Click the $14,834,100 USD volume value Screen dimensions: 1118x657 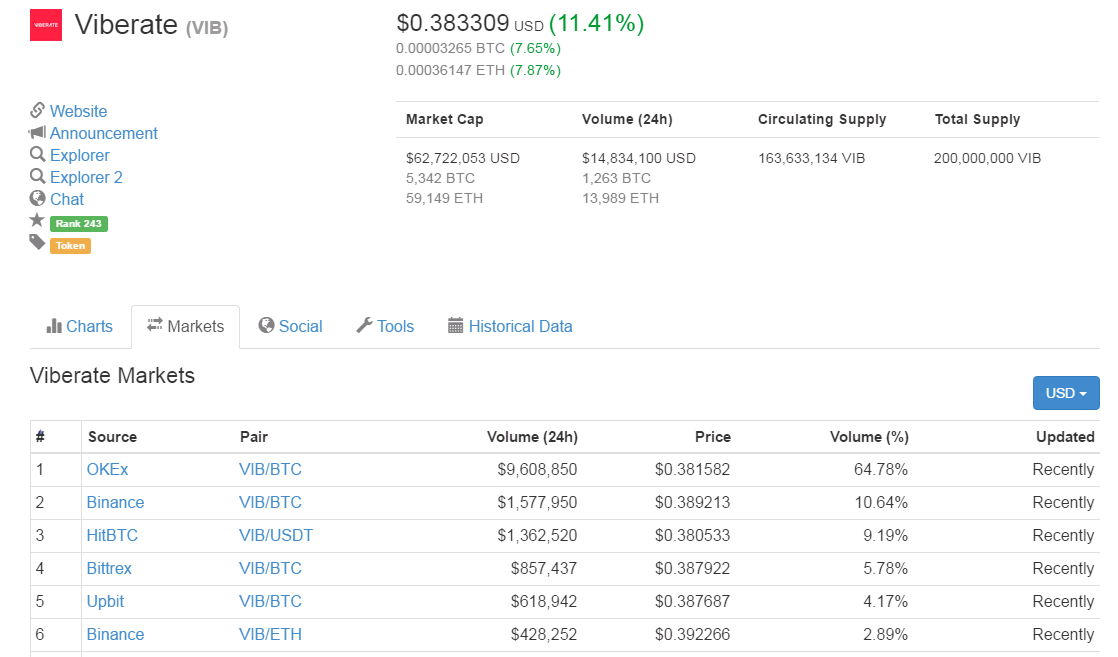639,158
